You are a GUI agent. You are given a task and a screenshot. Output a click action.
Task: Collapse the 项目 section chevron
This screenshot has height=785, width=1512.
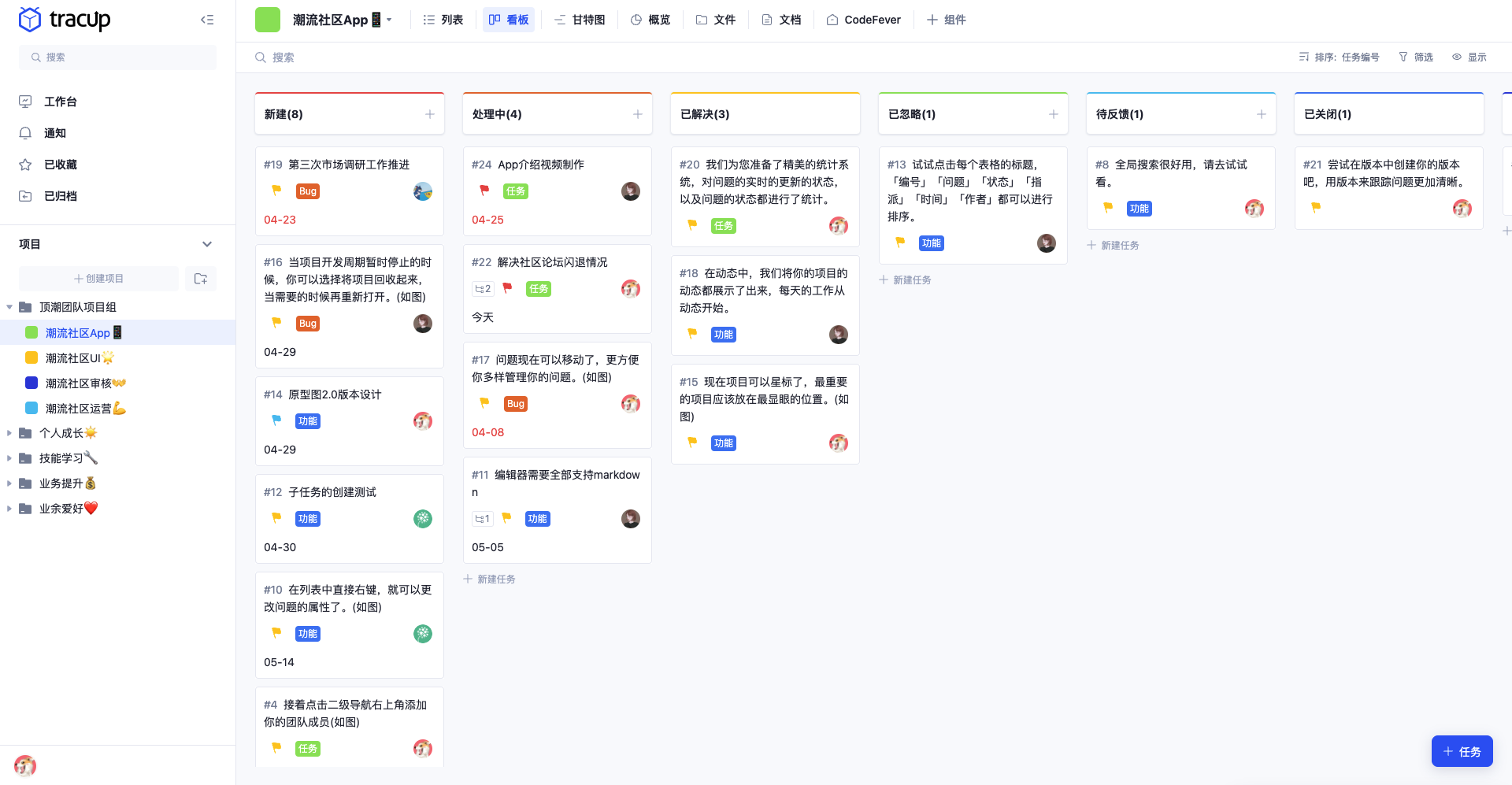coord(207,244)
